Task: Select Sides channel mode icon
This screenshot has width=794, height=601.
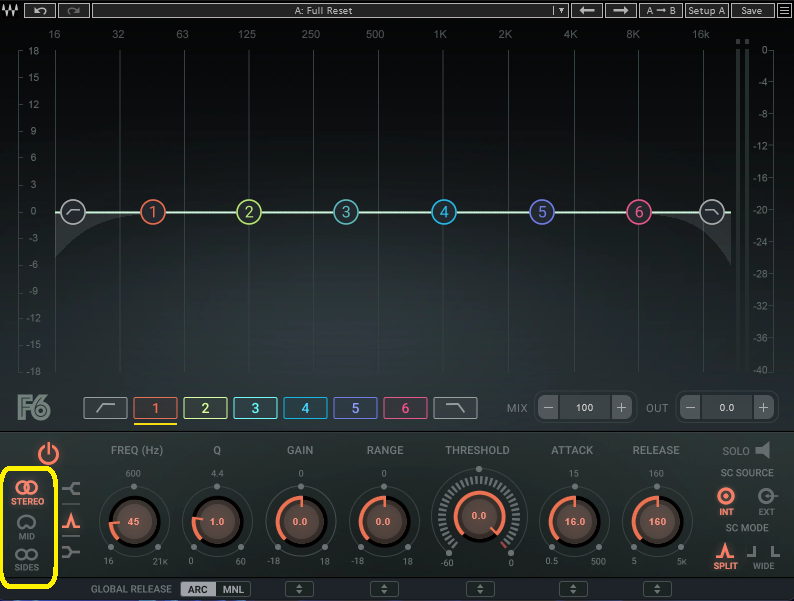Action: pyautogui.click(x=27, y=556)
